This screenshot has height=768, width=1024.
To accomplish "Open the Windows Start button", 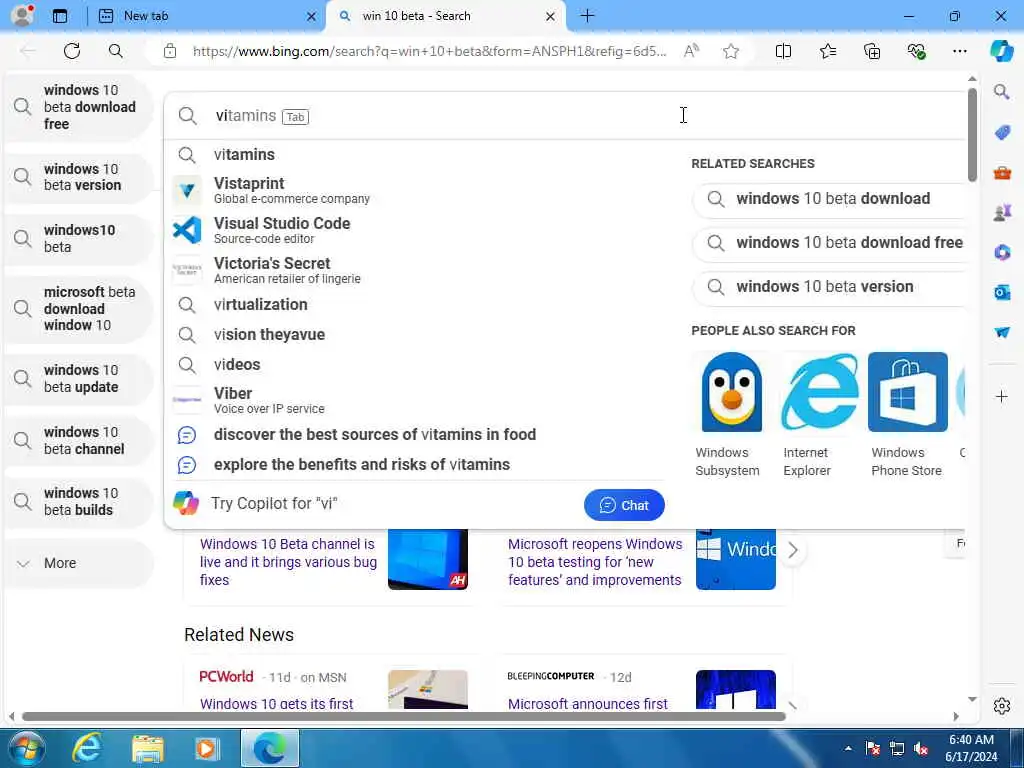I will [x=26, y=748].
